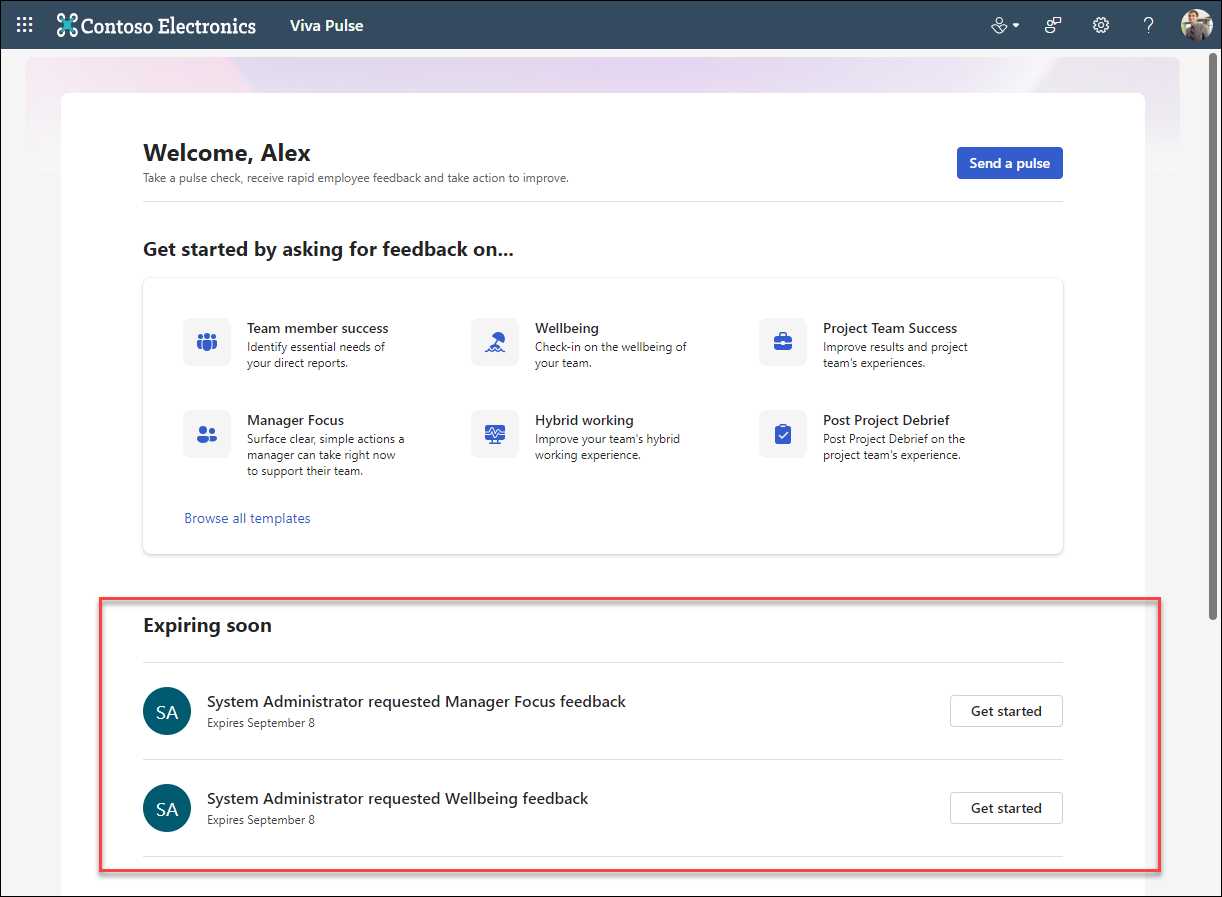Viewport: 1222px width, 897px height.
Task: Click the Project Team Success briefcase icon
Action: click(783, 342)
